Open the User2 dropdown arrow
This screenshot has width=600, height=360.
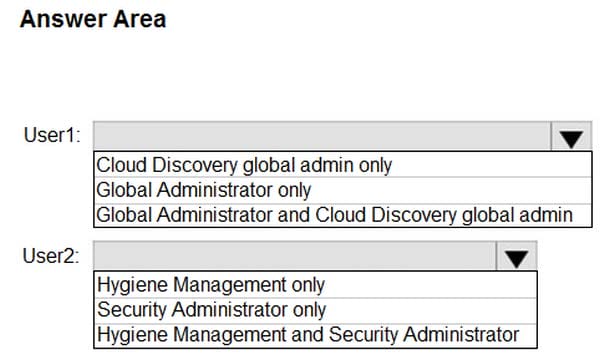[x=517, y=256]
